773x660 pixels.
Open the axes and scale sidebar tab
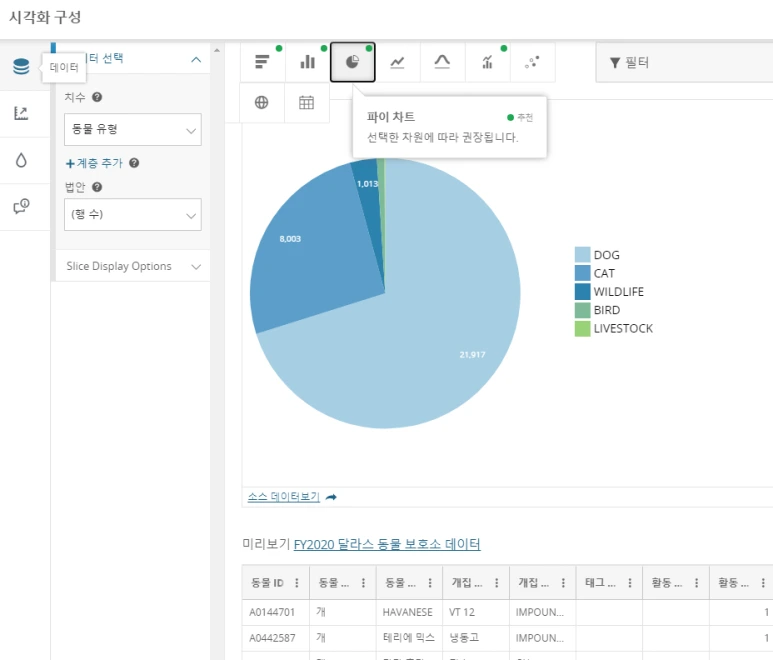click(x=21, y=113)
